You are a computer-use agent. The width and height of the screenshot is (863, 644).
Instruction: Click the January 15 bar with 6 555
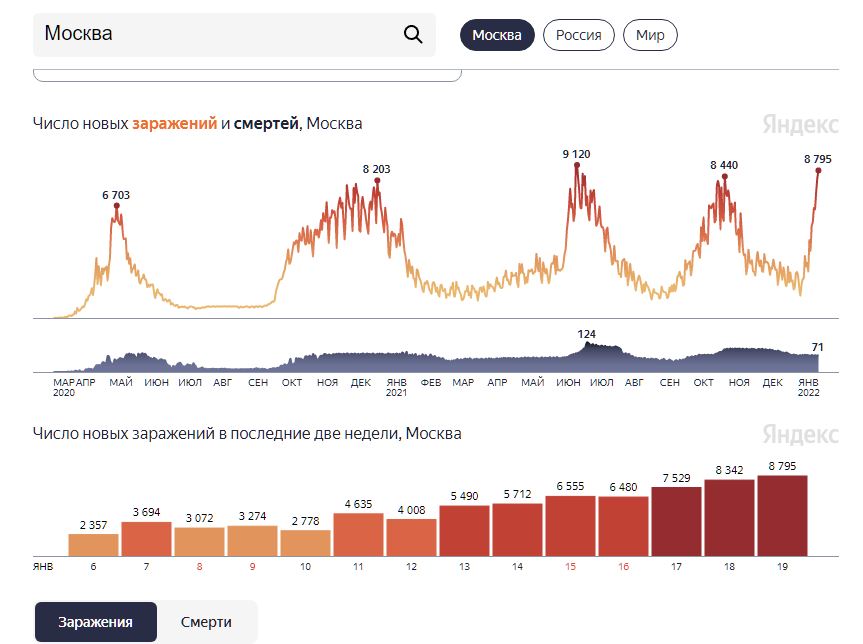(x=570, y=526)
